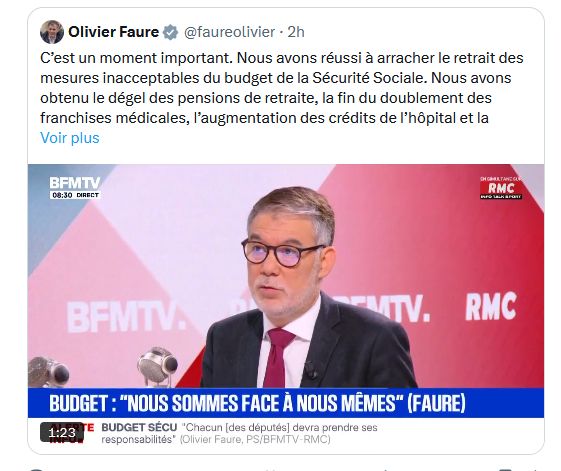Click the tweet text about Sécurité Sociale
Screen dimensions: 561x471
[x=282, y=88]
